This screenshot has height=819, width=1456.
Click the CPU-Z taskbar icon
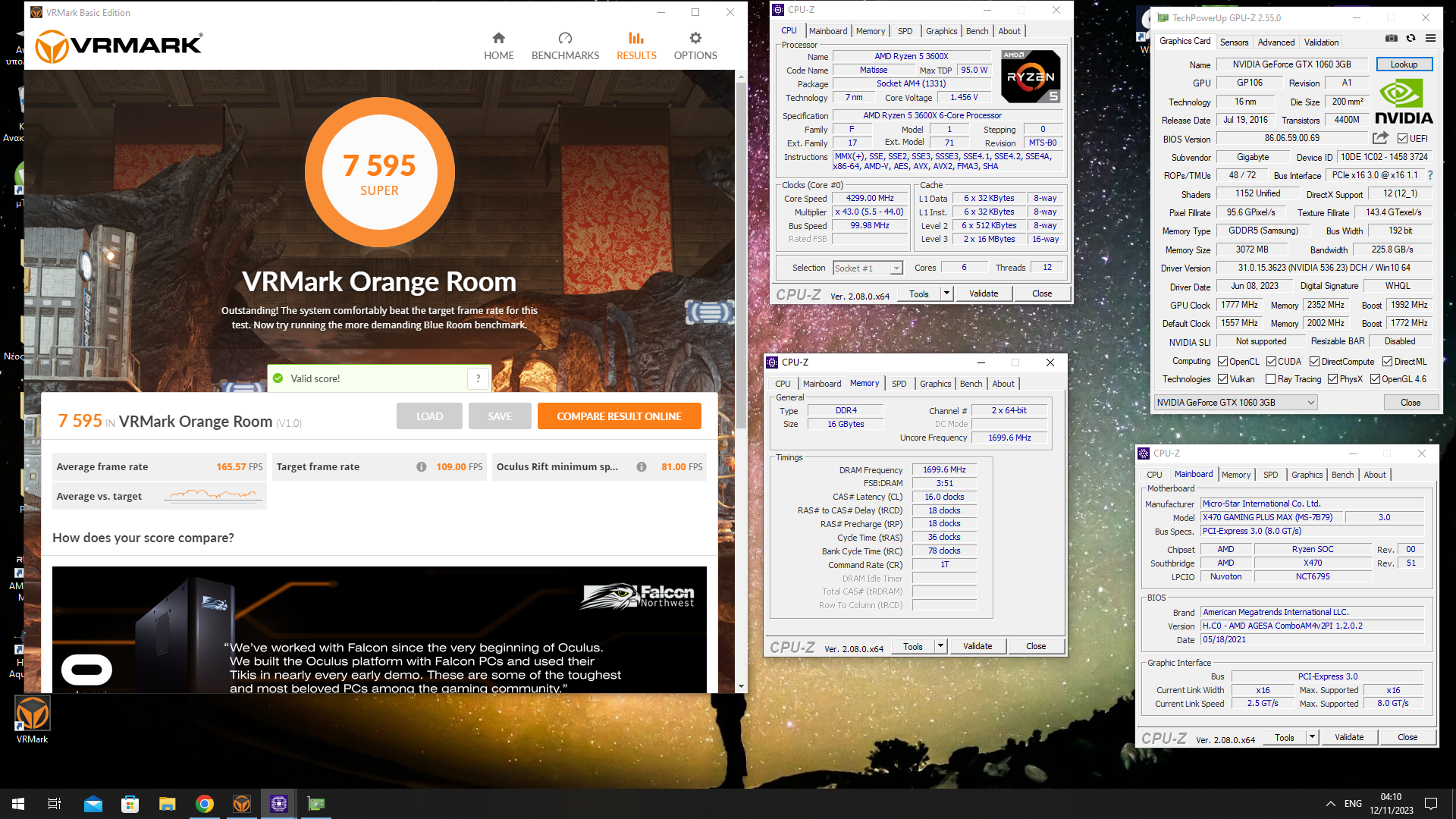[x=278, y=804]
